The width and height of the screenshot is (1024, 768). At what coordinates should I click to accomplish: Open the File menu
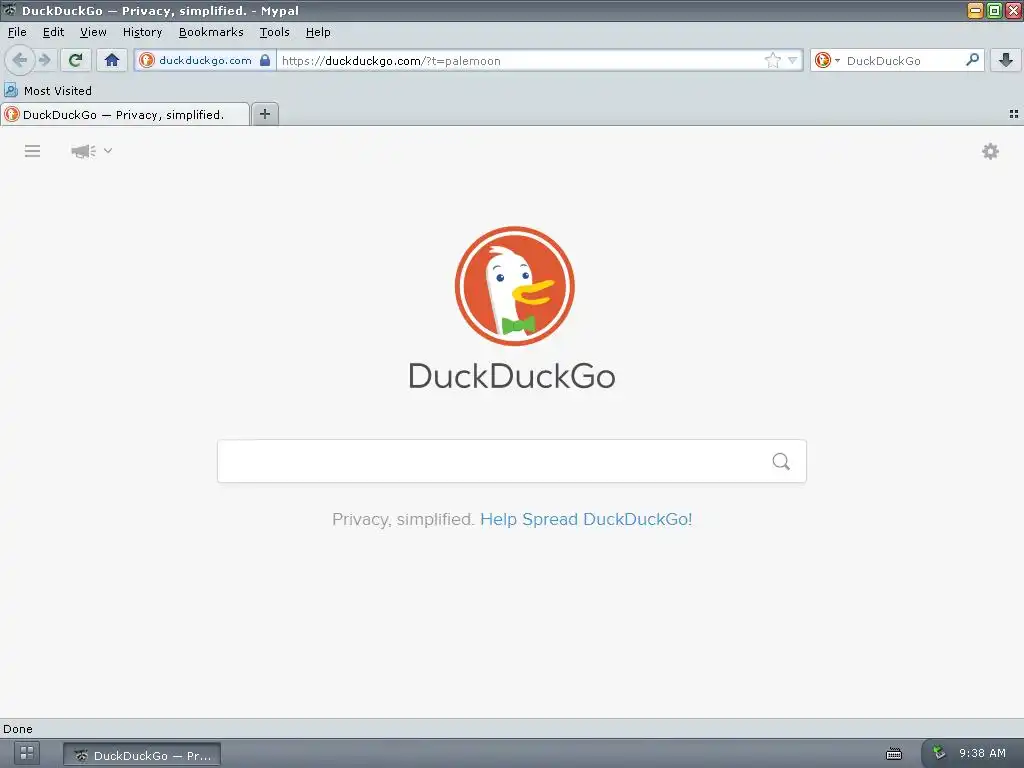coord(17,32)
